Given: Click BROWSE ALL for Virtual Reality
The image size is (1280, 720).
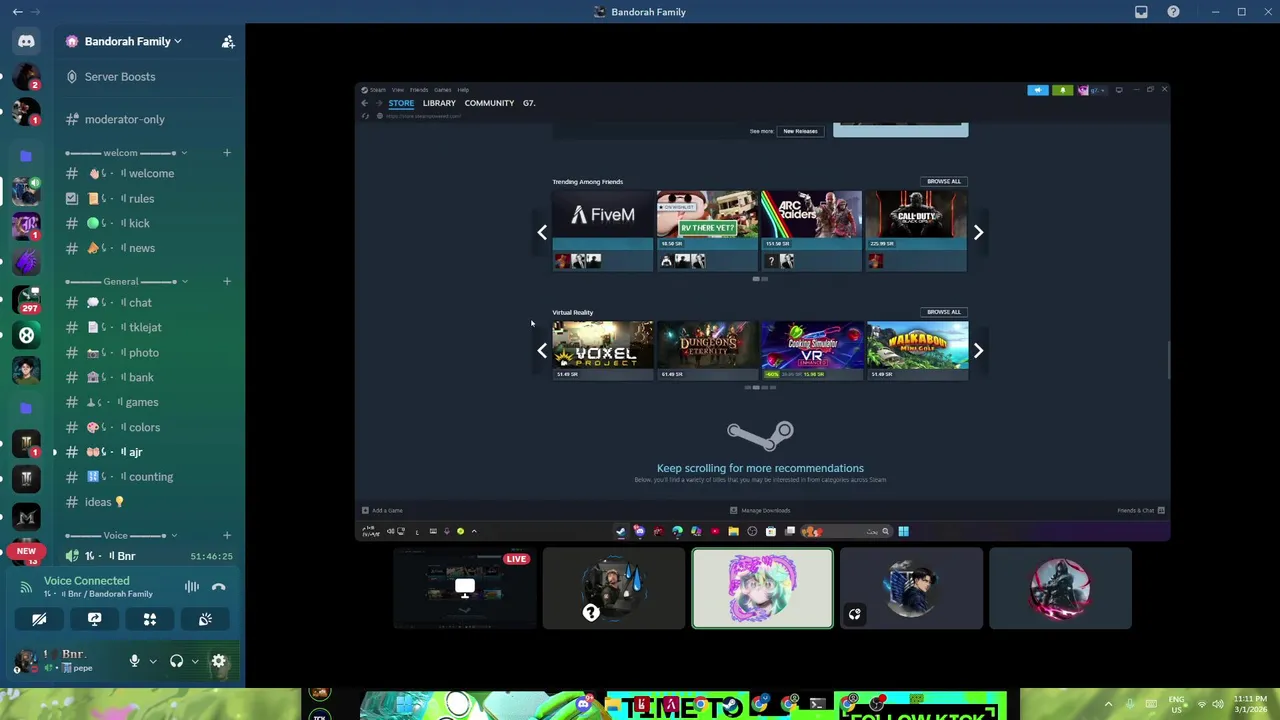Looking at the screenshot, I should 943,312.
